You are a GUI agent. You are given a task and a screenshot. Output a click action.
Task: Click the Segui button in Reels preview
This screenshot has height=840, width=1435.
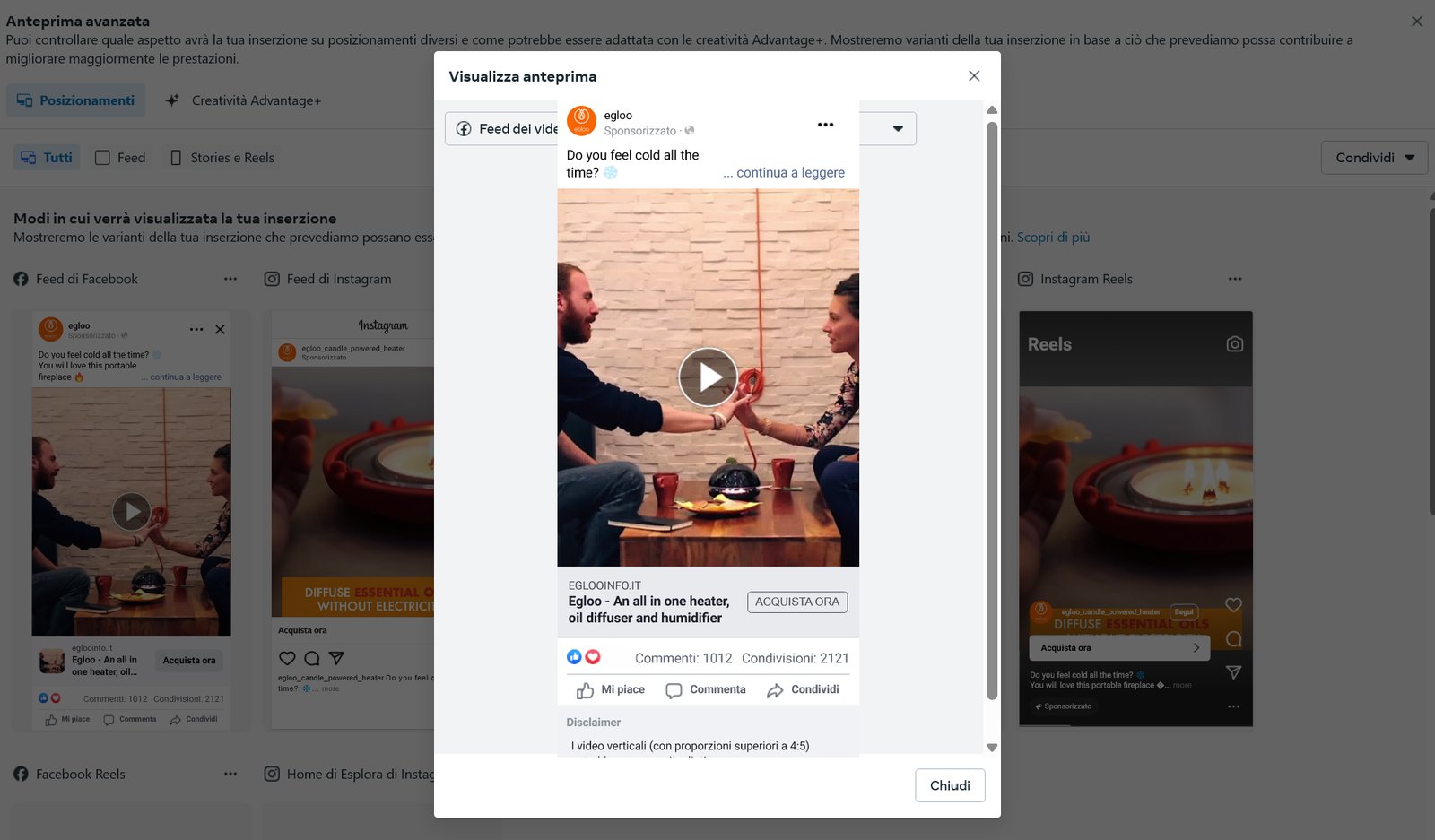point(1184,612)
